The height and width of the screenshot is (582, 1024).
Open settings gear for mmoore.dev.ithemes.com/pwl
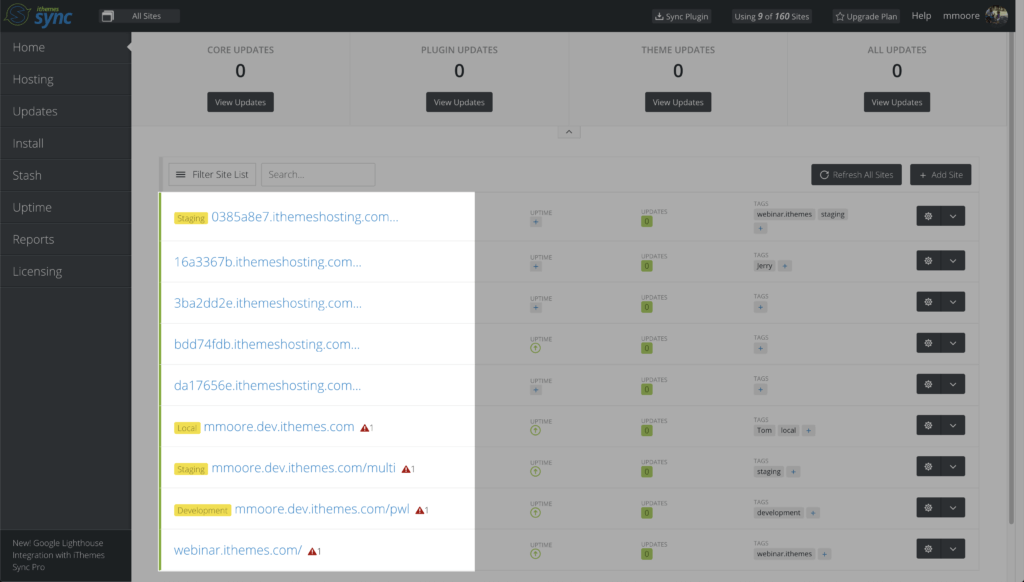[x=928, y=508]
